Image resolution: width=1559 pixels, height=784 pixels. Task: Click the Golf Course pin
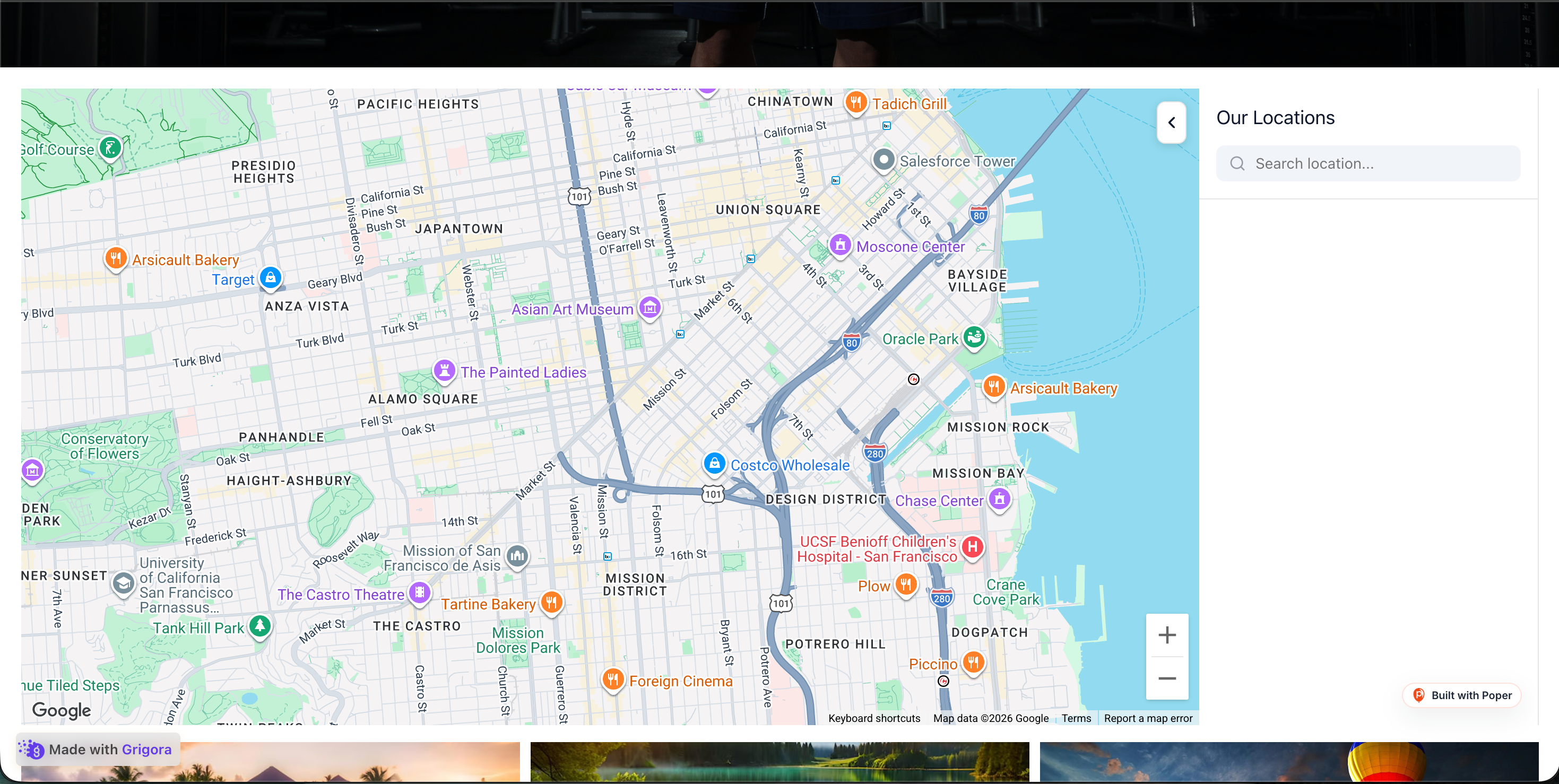click(x=110, y=148)
